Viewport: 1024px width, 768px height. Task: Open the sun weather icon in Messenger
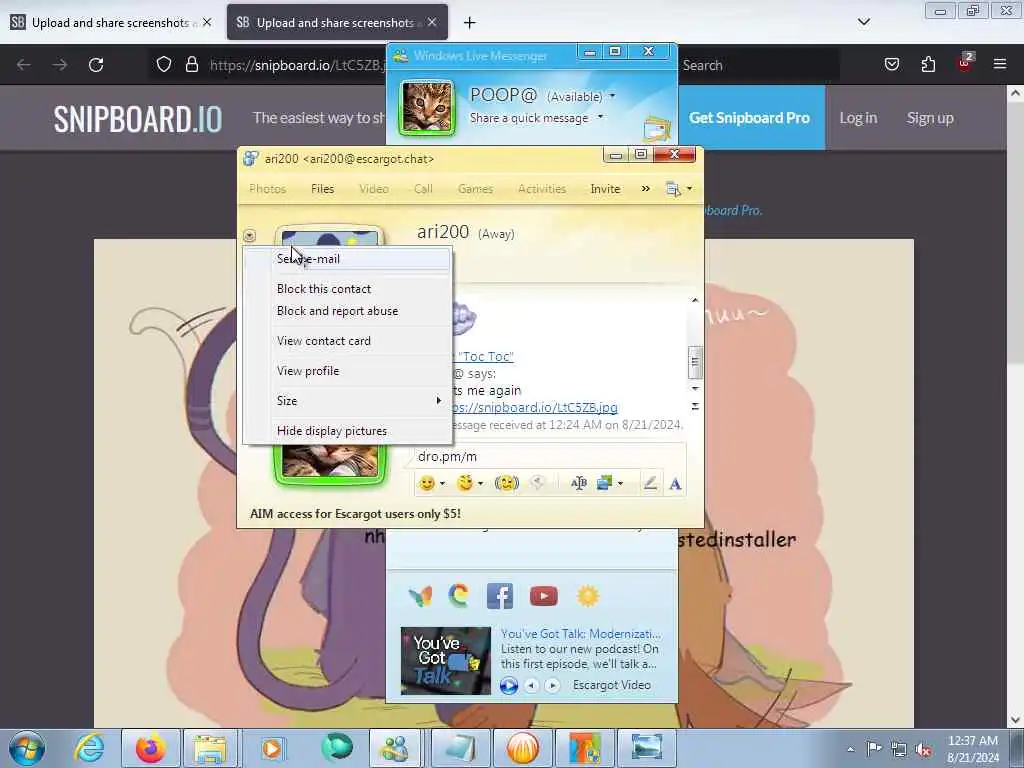(x=588, y=596)
